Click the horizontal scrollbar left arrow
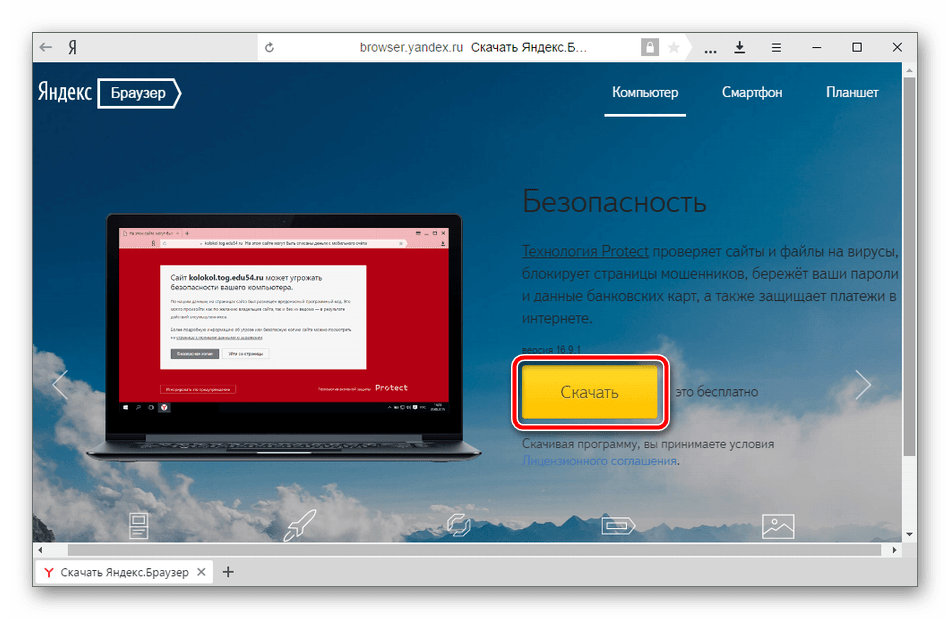950x619 pixels. (x=41, y=550)
